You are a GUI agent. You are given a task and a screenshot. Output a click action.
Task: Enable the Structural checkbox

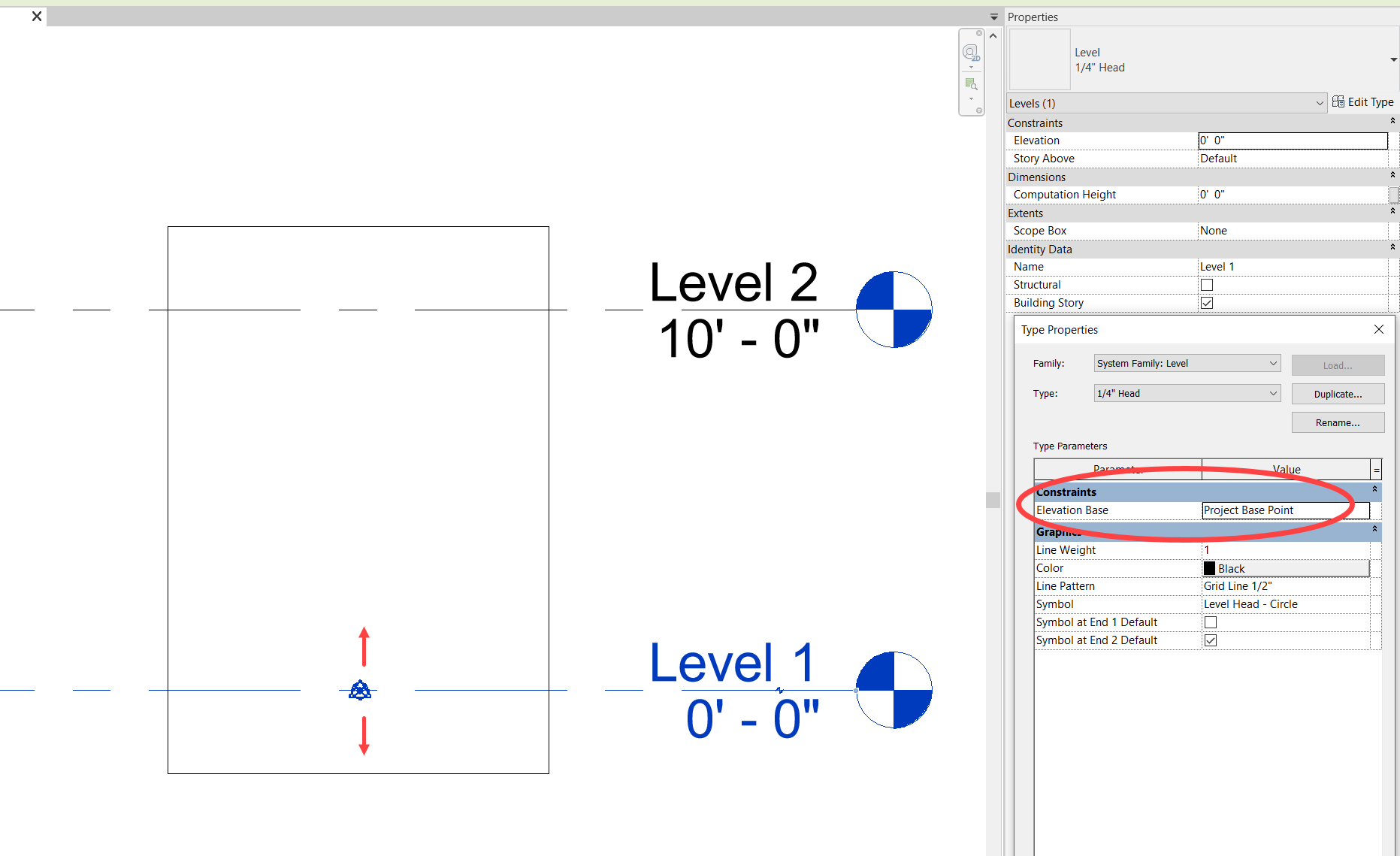pos(1207,284)
